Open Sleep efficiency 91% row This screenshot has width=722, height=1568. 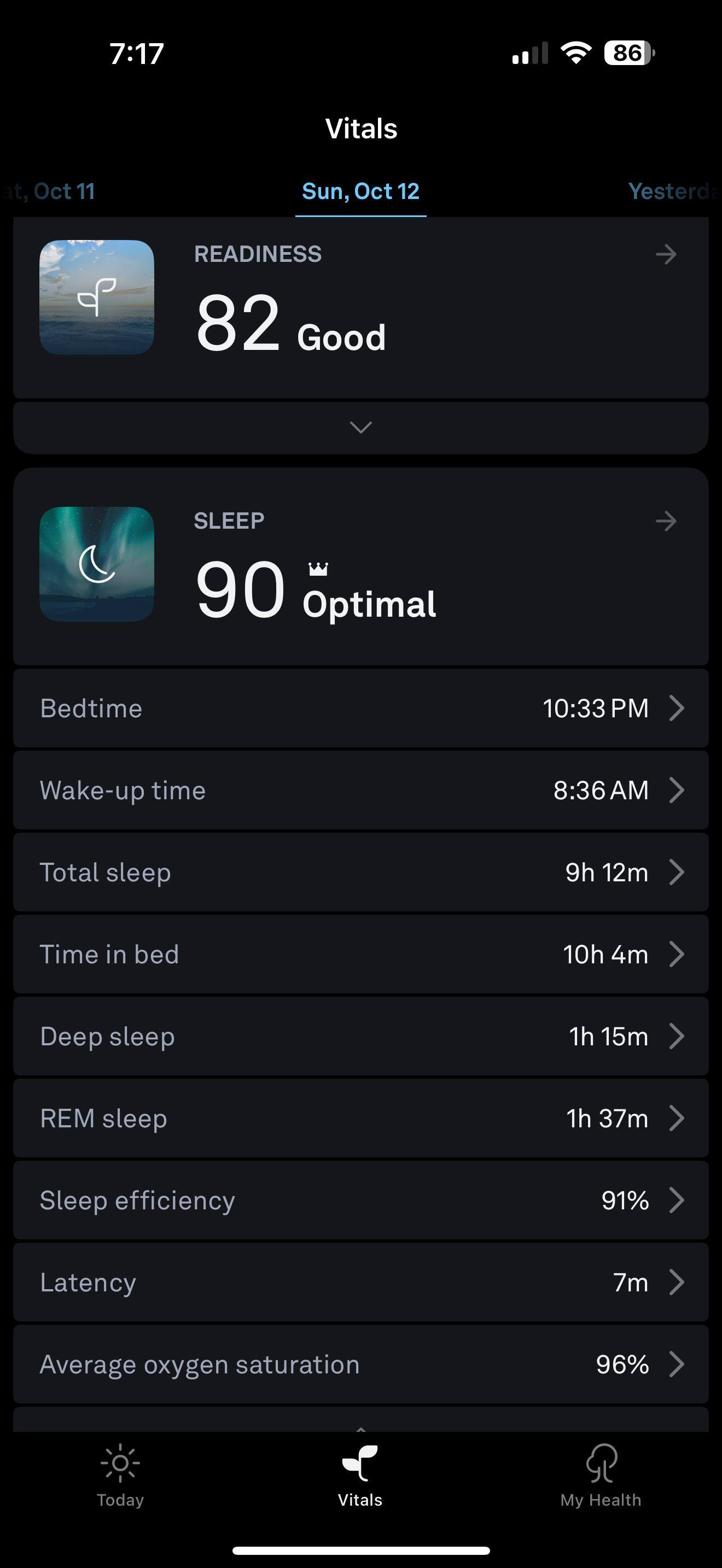[x=360, y=1201]
